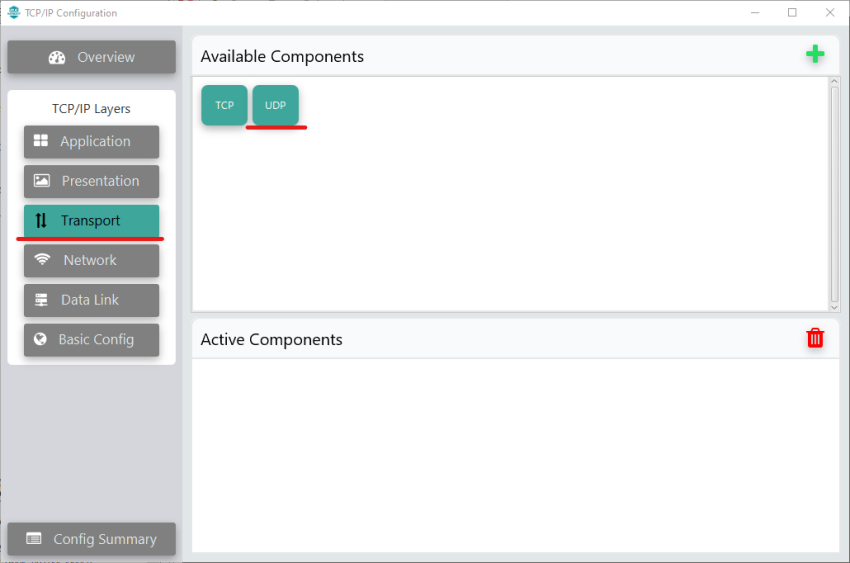Open the Network layer section

click(x=90, y=260)
